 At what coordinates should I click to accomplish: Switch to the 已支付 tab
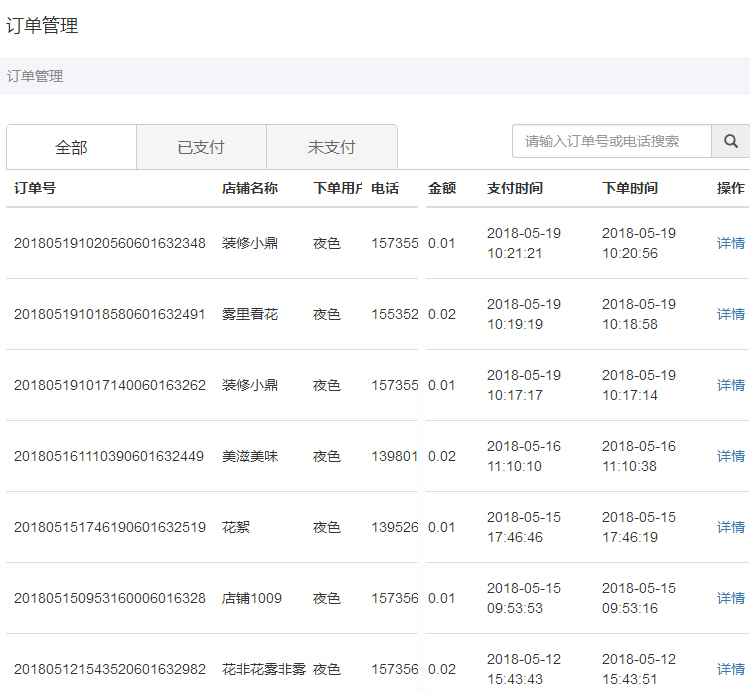(x=201, y=148)
